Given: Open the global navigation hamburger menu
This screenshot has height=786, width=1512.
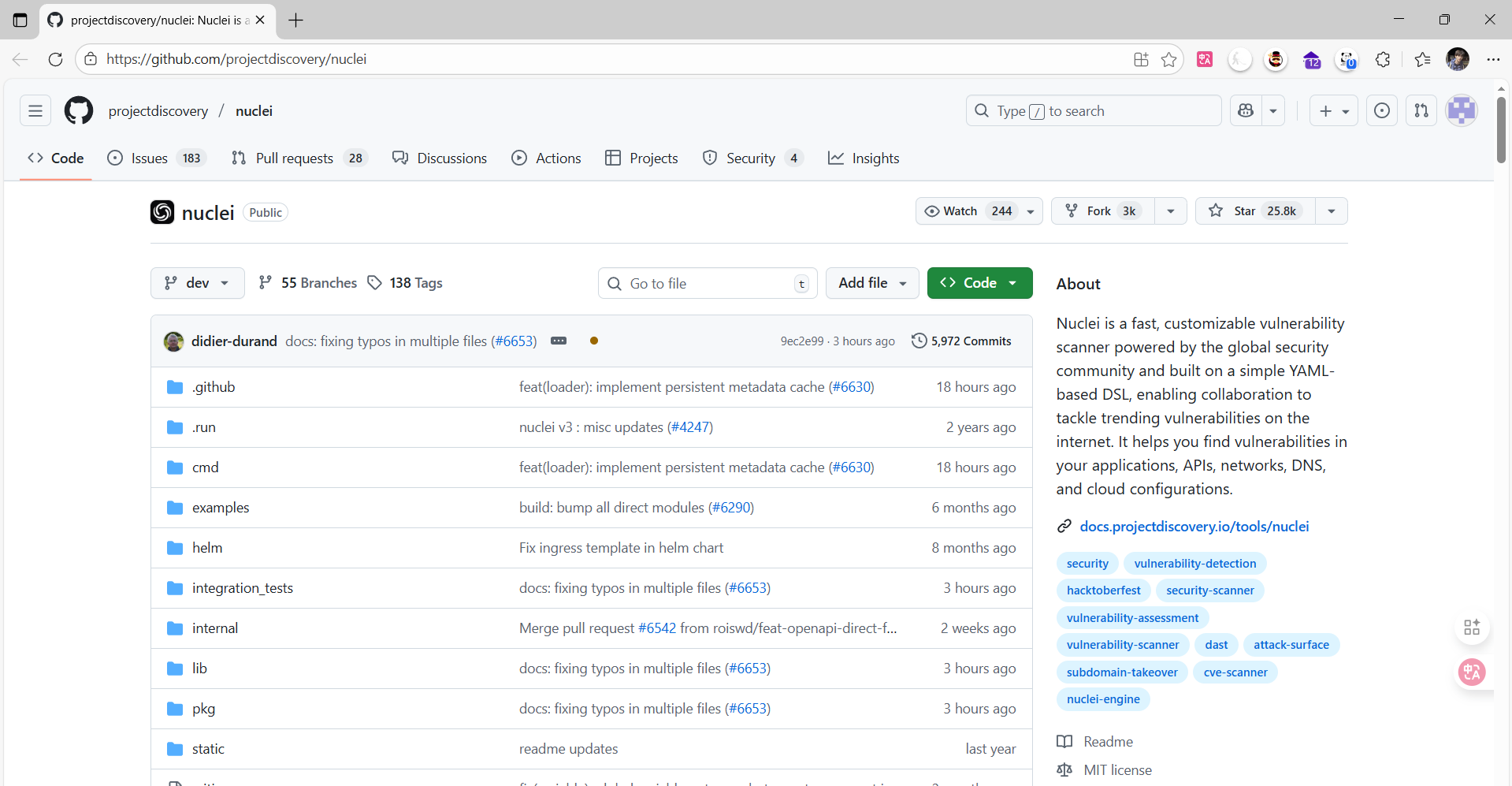Looking at the screenshot, I should point(35,111).
